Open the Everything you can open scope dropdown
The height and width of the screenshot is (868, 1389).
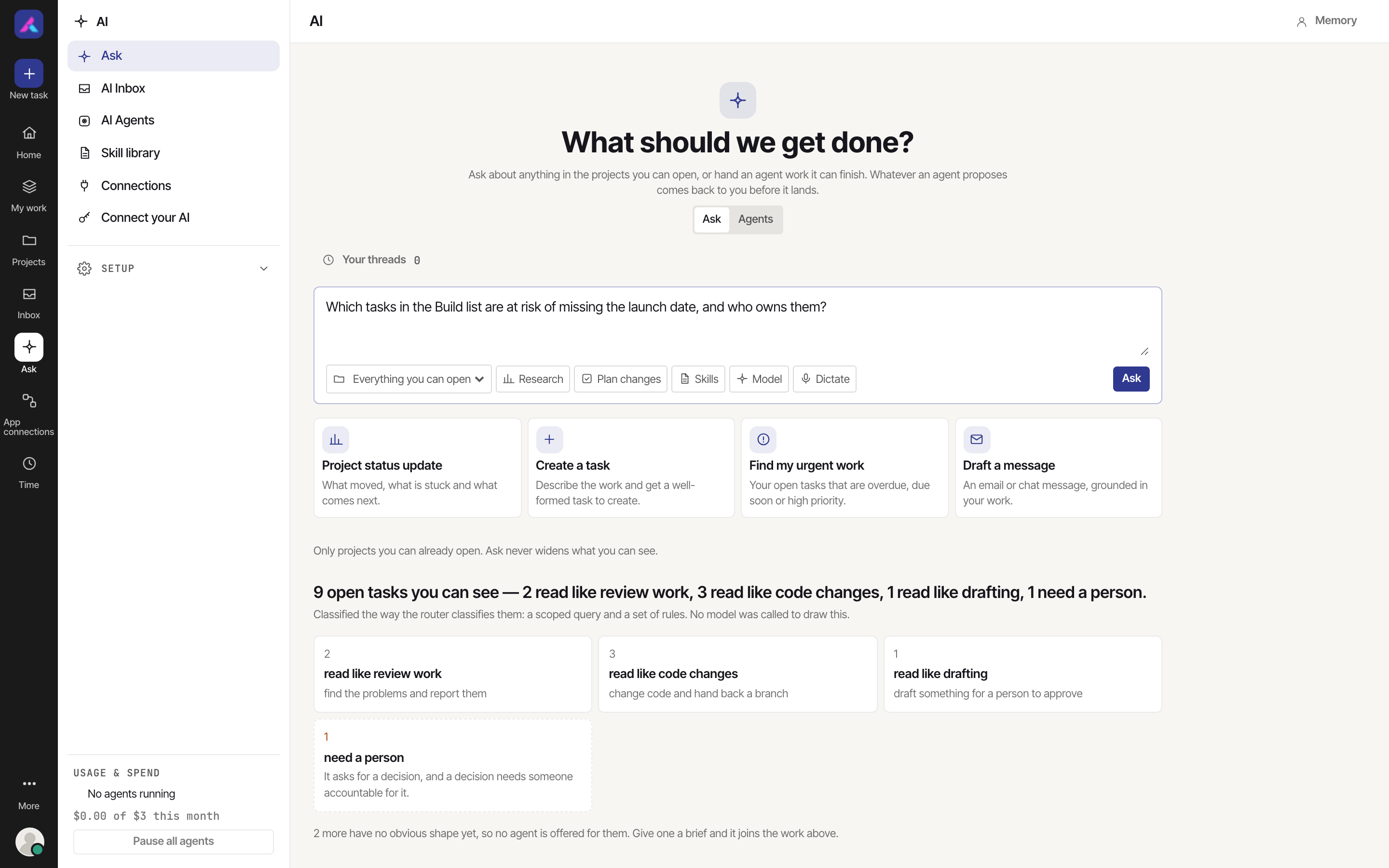pyautogui.click(x=409, y=379)
